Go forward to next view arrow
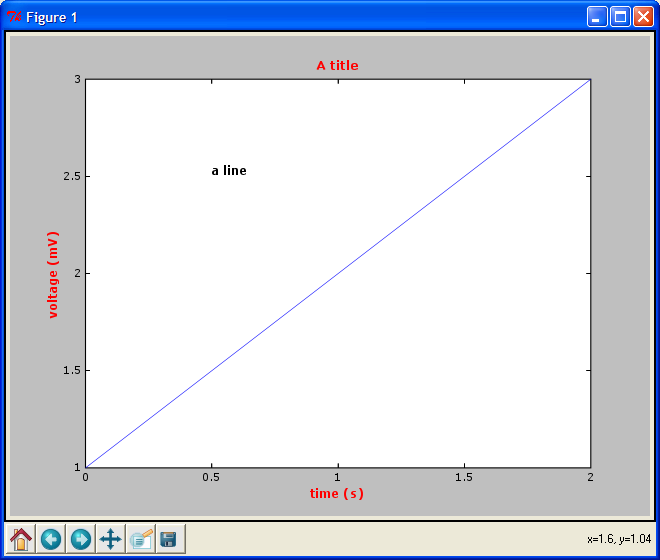The width and height of the screenshot is (660, 560). 81,539
